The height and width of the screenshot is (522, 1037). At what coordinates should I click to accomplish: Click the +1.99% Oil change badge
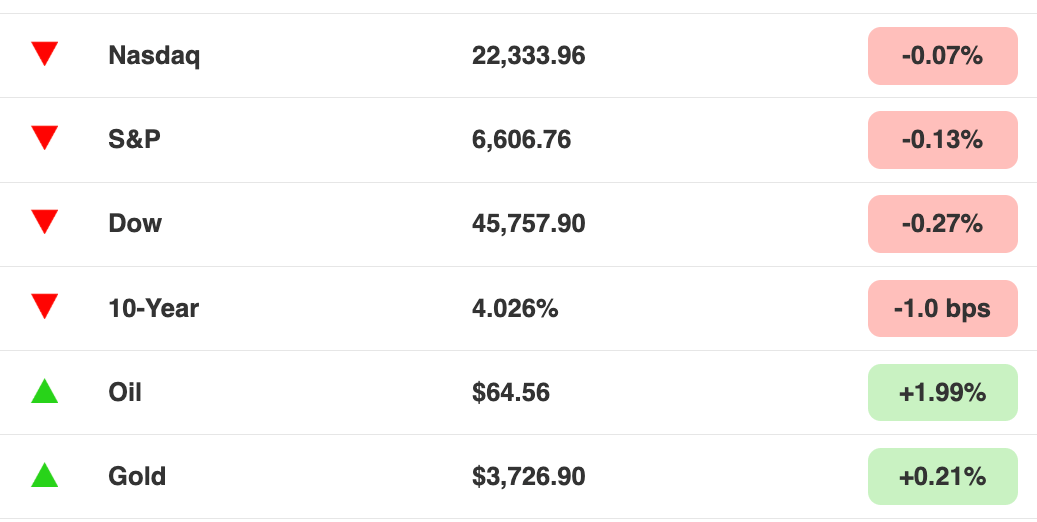pos(942,392)
